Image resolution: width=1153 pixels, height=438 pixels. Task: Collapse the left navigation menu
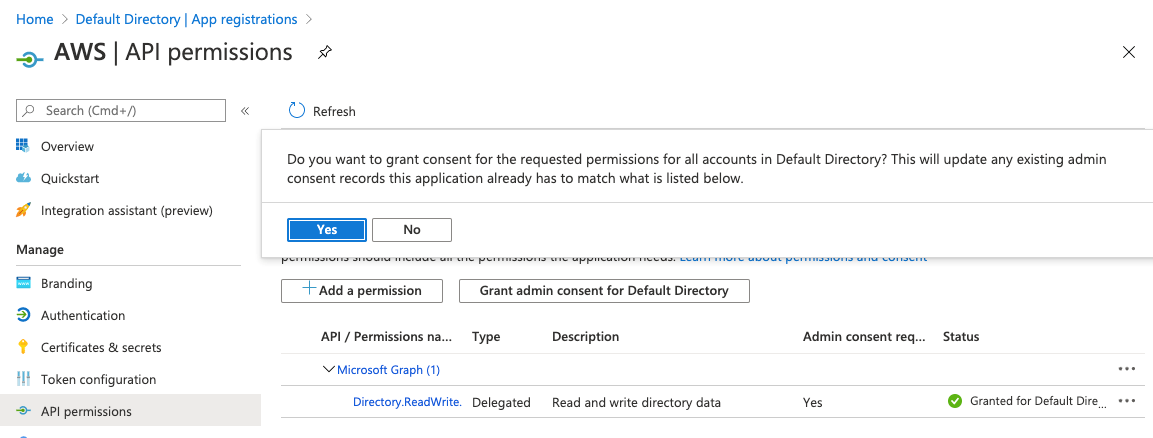245,111
